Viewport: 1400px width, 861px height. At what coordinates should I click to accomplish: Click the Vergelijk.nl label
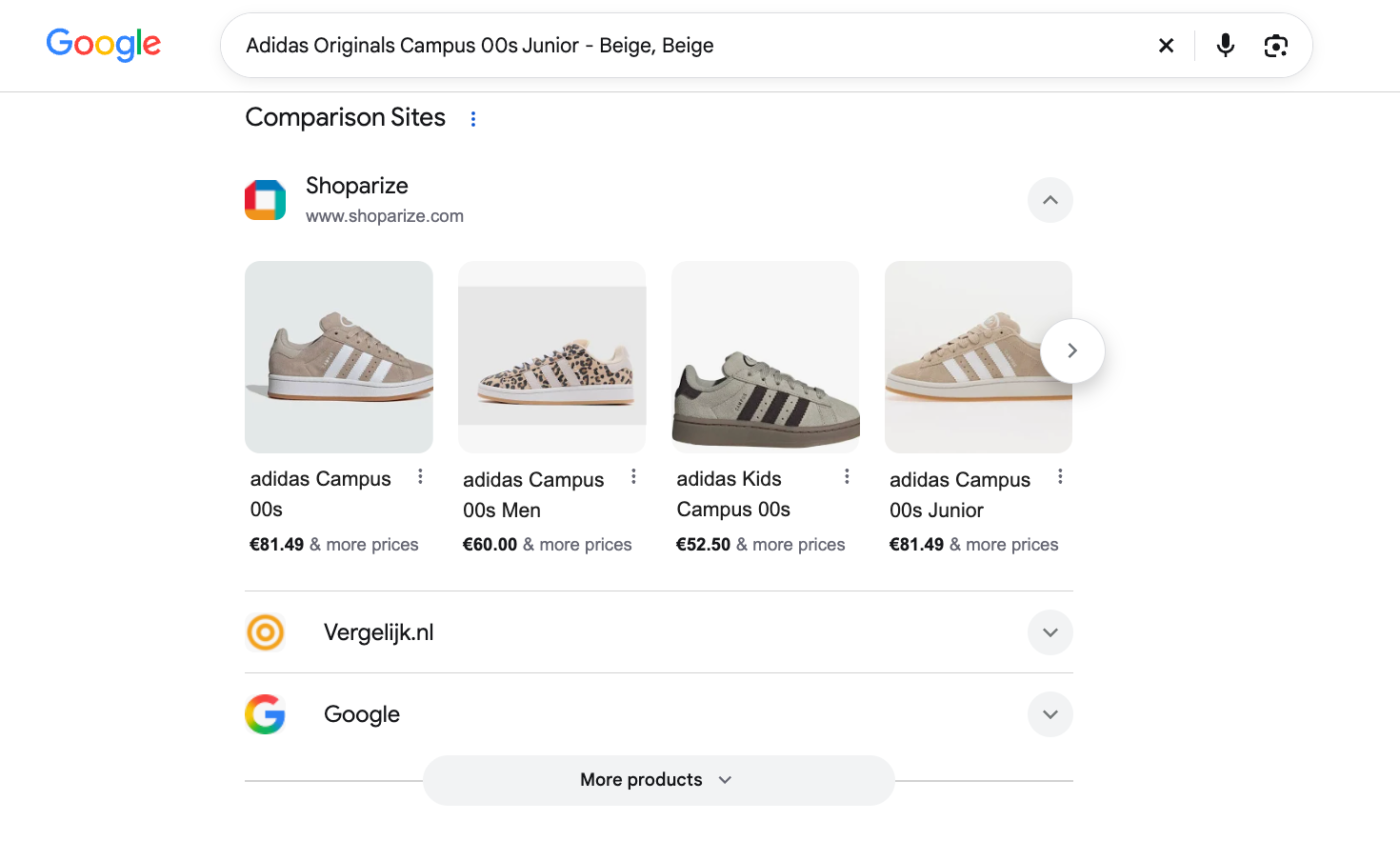click(379, 632)
